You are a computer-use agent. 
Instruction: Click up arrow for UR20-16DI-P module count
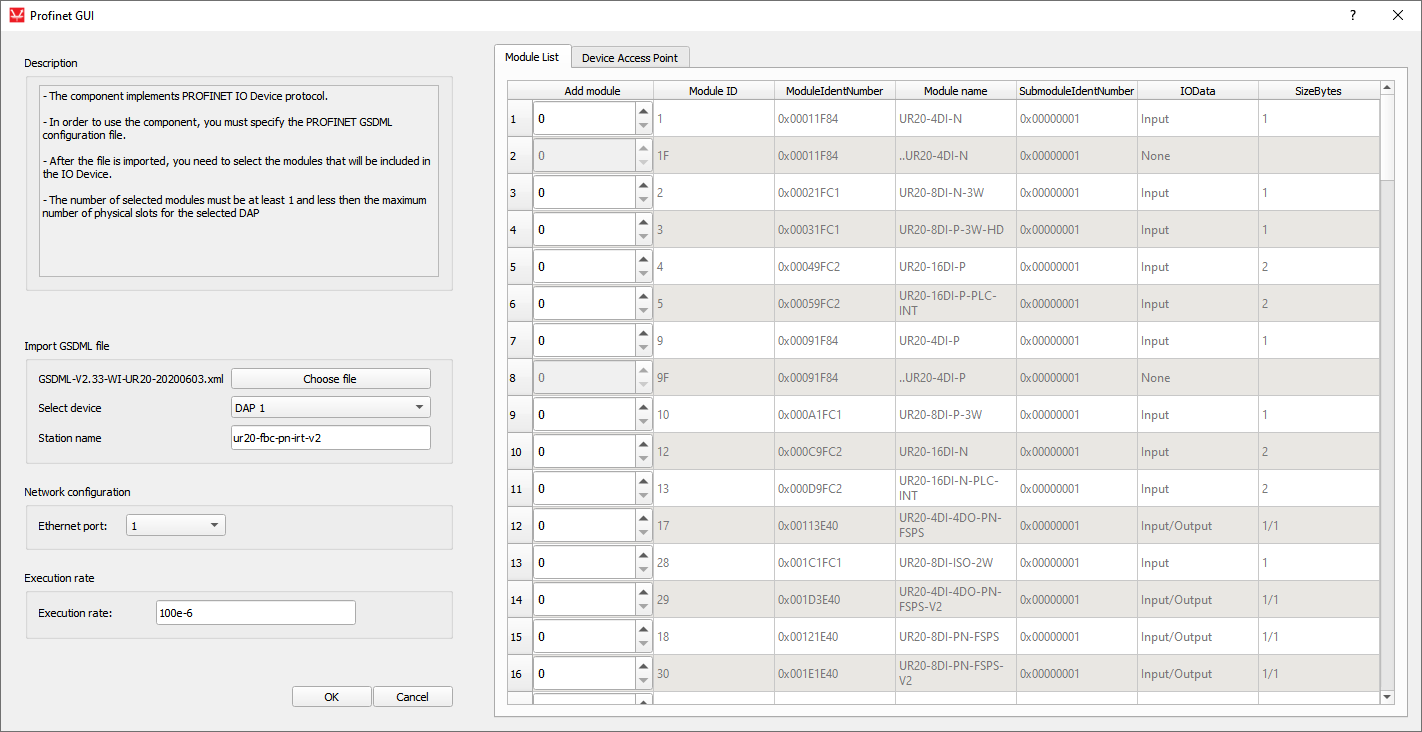tap(643, 258)
